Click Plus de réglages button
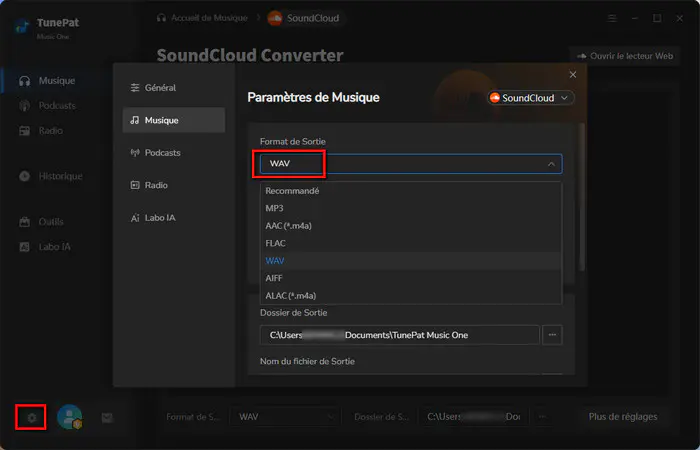This screenshot has width=700, height=450. click(623, 417)
